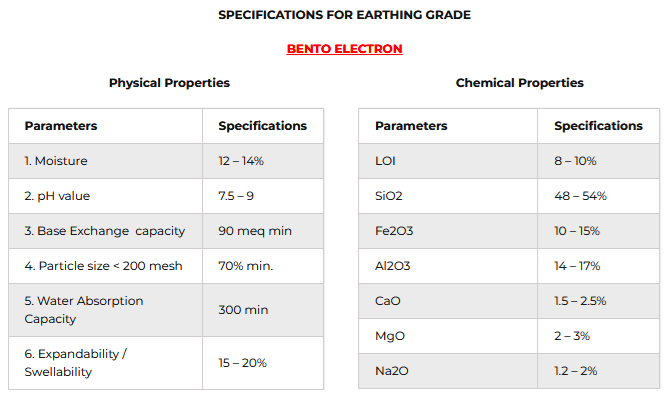Select Particle size < 200 mesh cell
Screen dimensions: 670x401
pyautogui.click(x=106, y=266)
